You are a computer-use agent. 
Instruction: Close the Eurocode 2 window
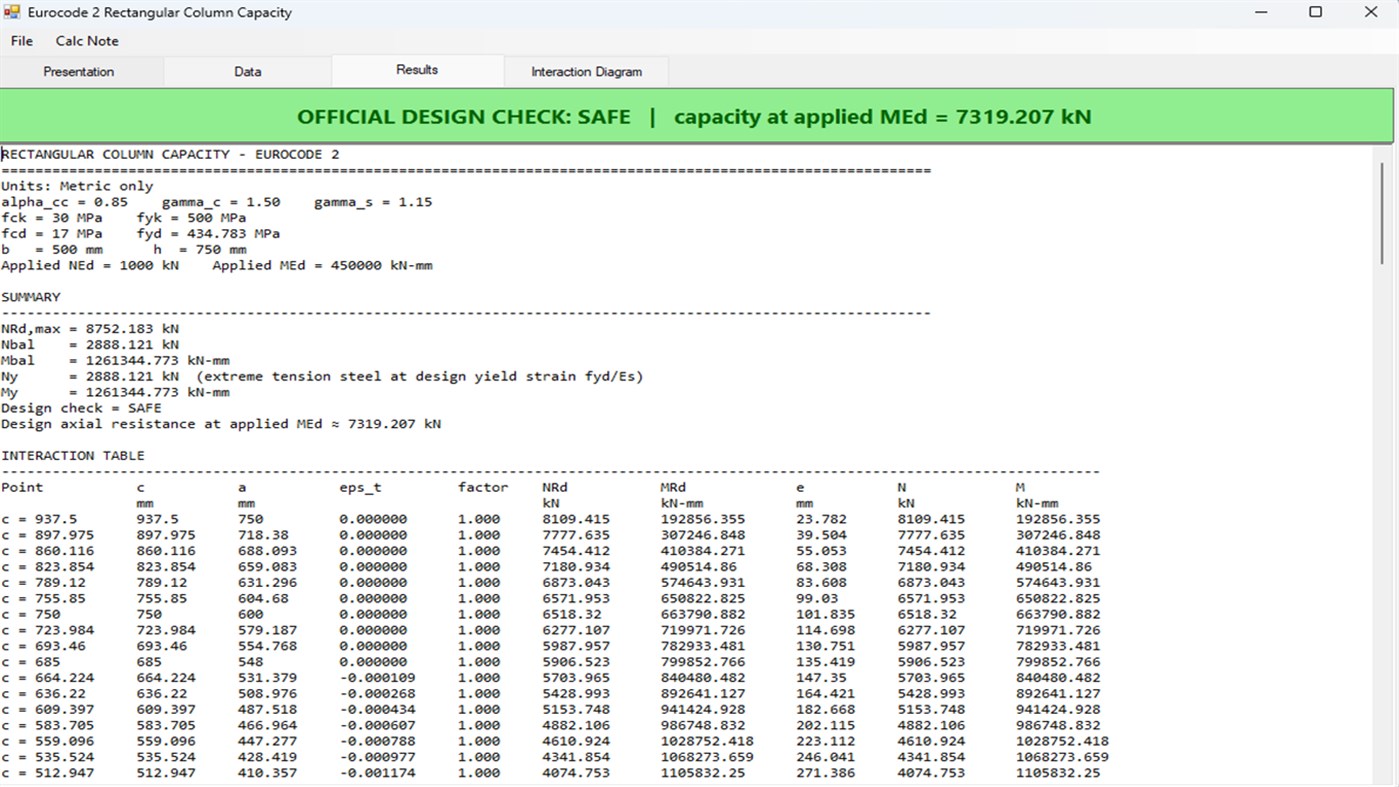[1371, 13]
